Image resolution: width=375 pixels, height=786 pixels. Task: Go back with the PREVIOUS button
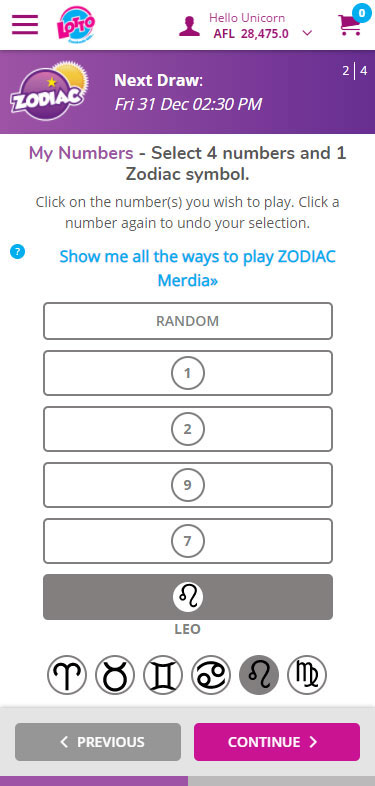coord(98,742)
